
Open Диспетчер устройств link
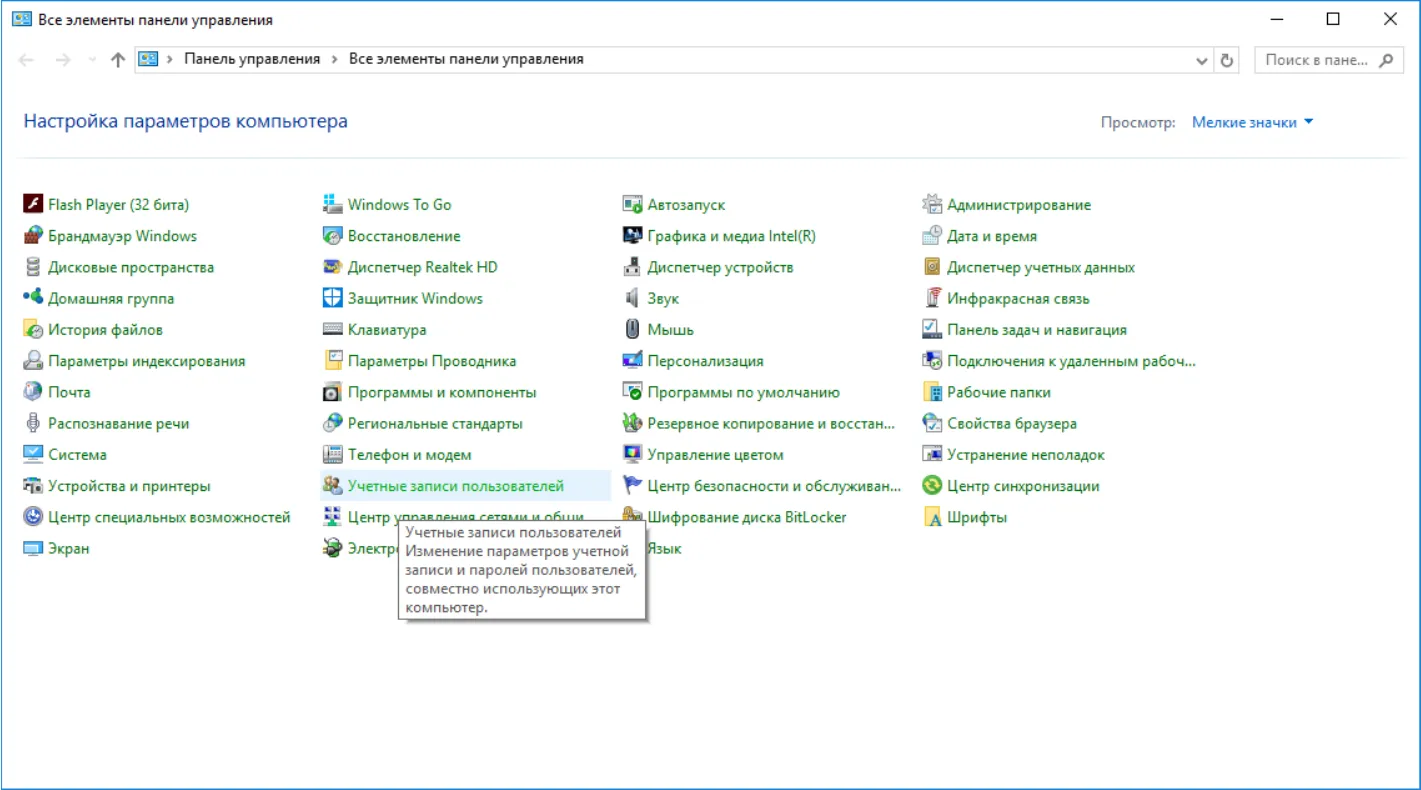[720, 267]
